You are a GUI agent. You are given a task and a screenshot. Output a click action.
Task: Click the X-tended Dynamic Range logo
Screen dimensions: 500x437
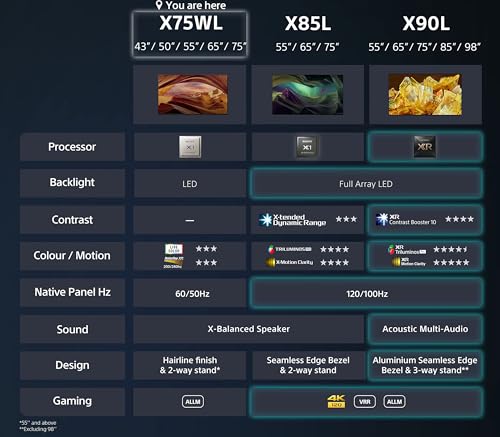(293, 220)
